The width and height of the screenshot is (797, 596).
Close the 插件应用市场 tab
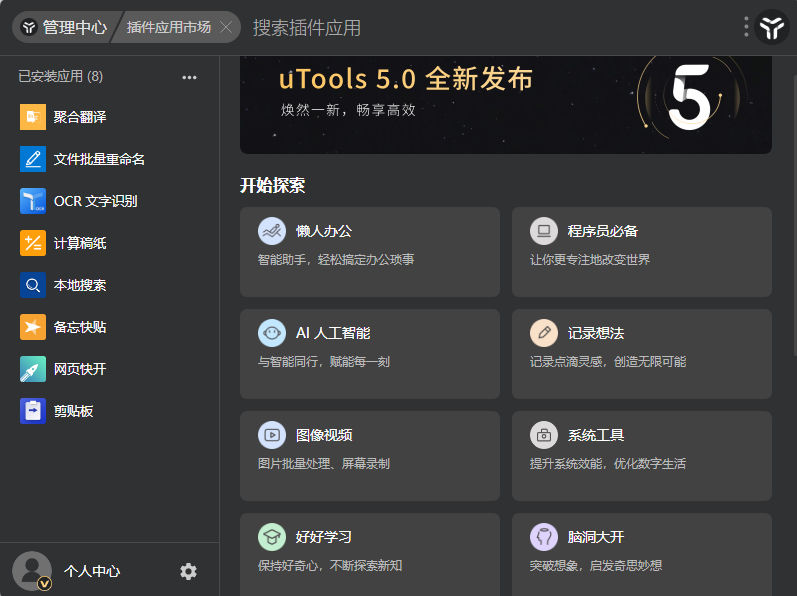[226, 27]
